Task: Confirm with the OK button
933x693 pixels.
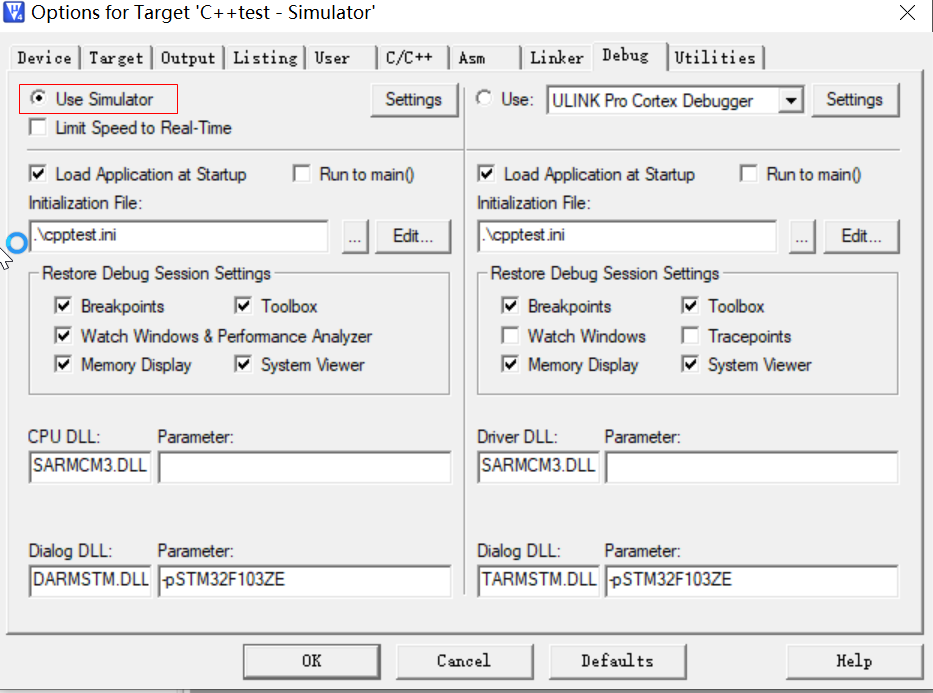Action: click(x=312, y=661)
